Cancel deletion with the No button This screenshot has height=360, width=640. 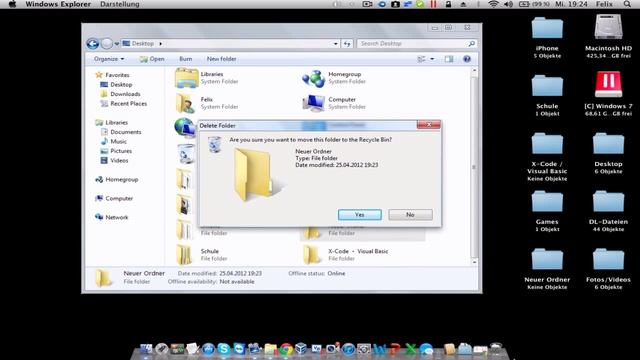coord(410,215)
